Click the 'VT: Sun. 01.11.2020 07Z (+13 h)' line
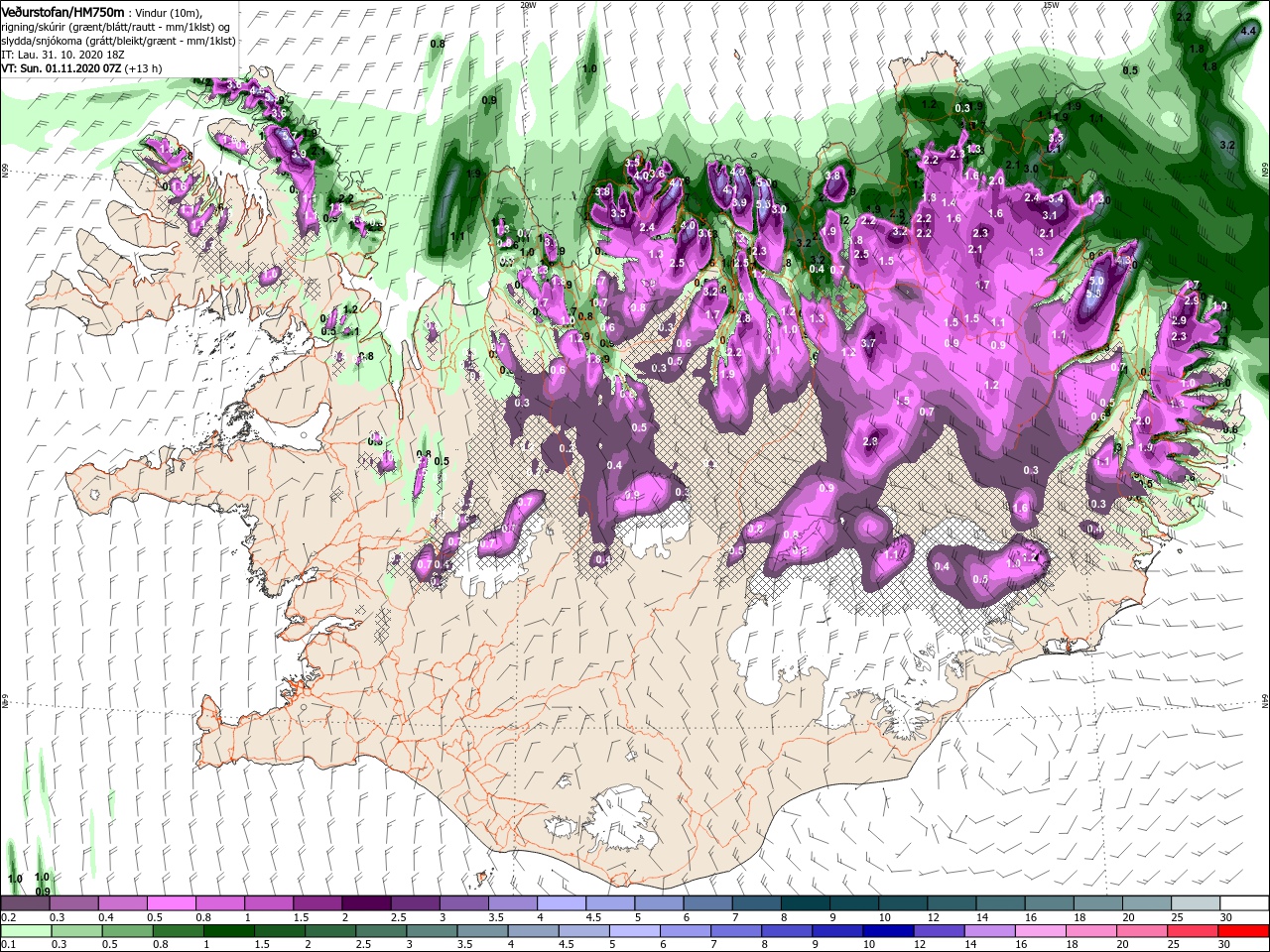The height and width of the screenshot is (952, 1270). [x=81, y=68]
